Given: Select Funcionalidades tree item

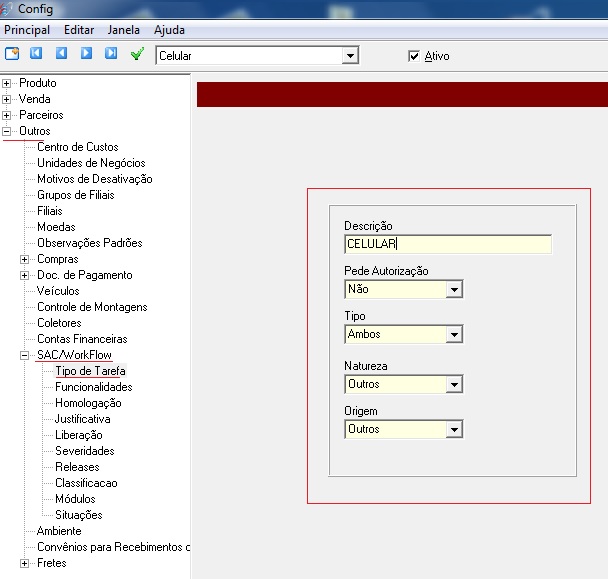Looking at the screenshot, I should click(94, 387).
